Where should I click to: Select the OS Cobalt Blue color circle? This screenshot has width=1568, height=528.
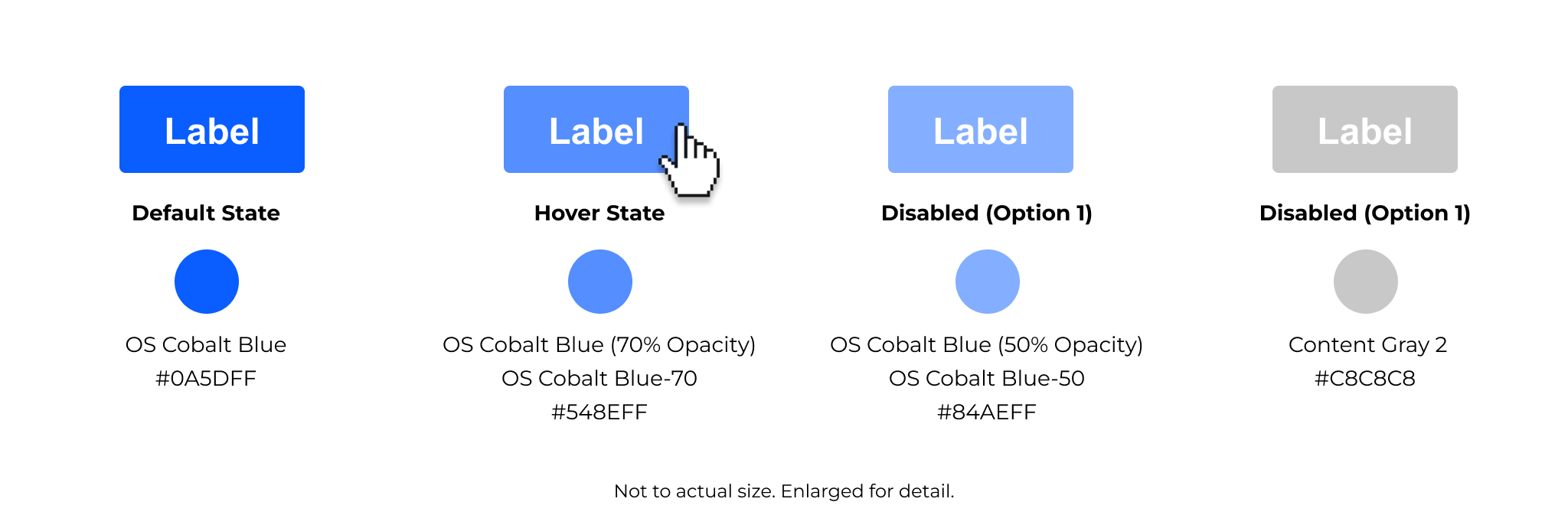point(207,282)
